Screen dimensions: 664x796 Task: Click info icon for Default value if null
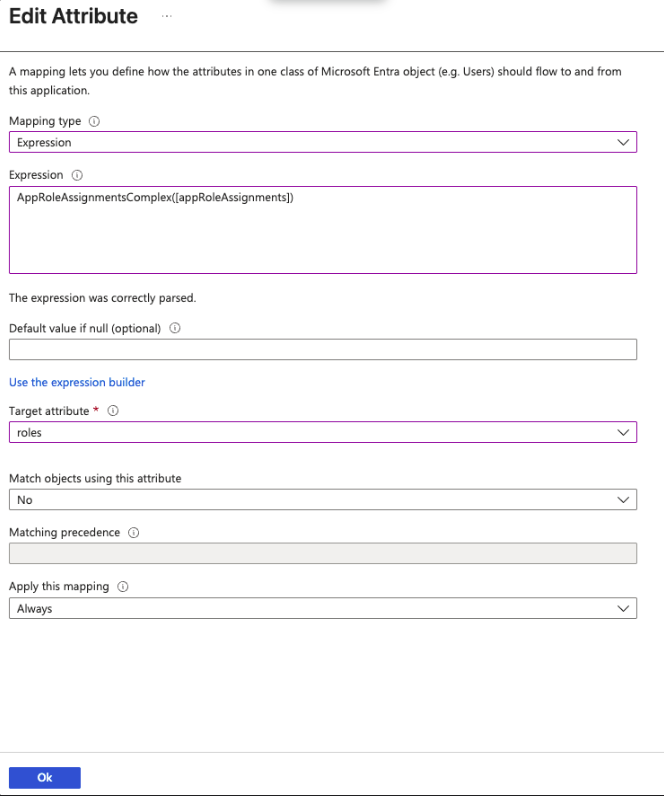[176, 328]
